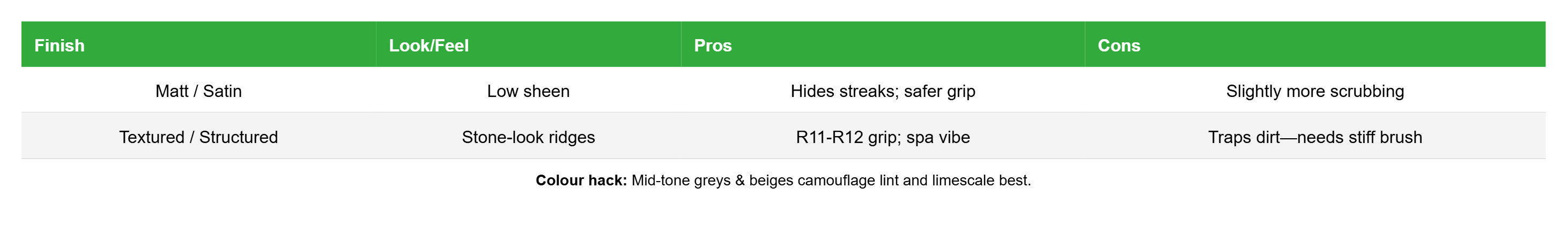
Task: Click R11-R12 grip; spa vibe cell
Action: click(x=883, y=136)
